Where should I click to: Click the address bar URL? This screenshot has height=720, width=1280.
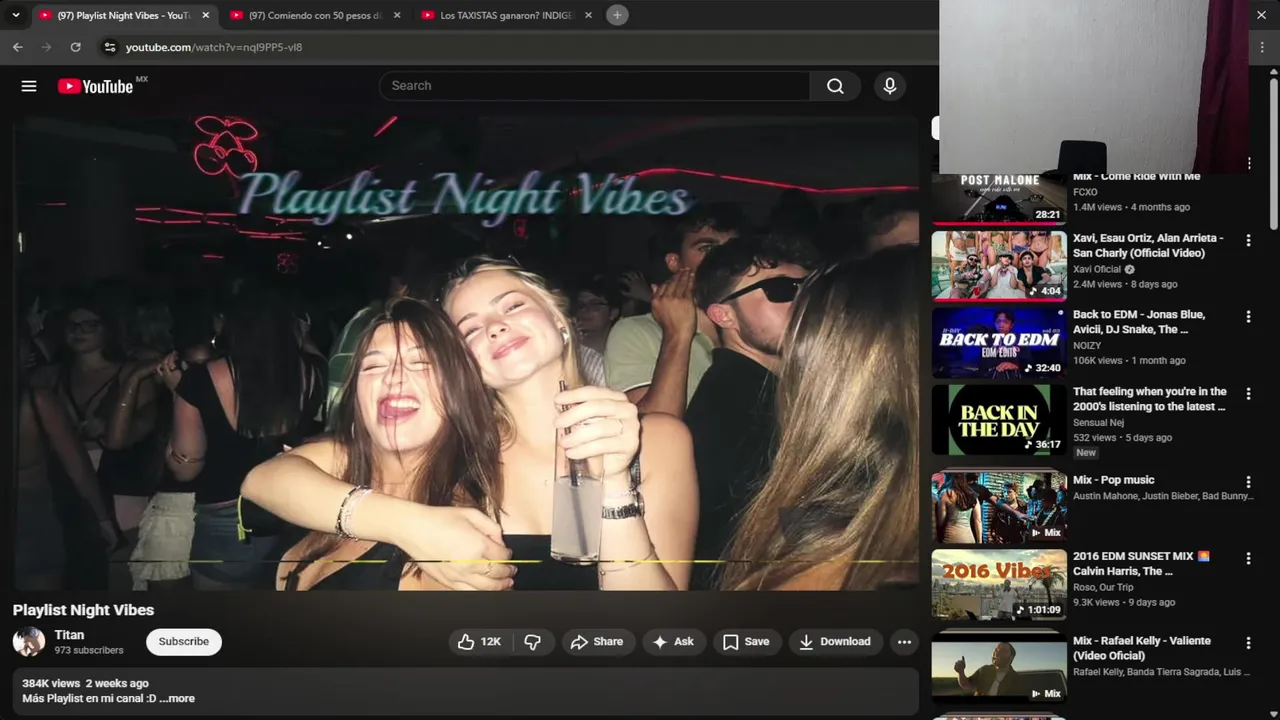point(214,47)
